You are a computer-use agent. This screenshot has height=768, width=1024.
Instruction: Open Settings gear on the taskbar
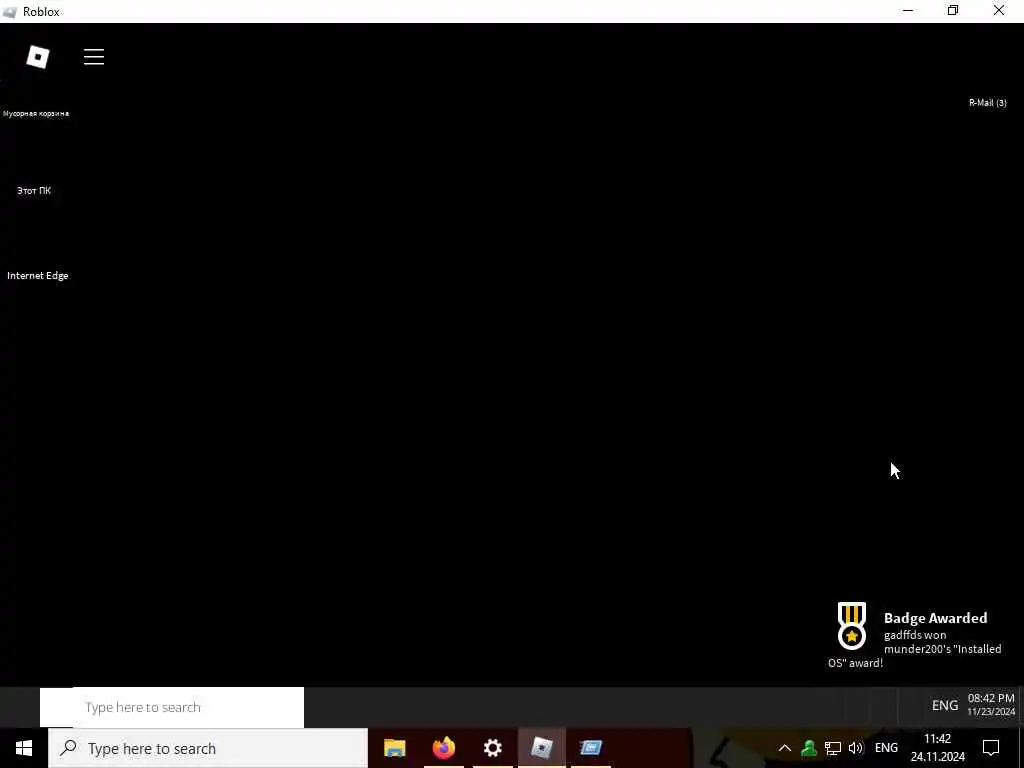(x=492, y=748)
